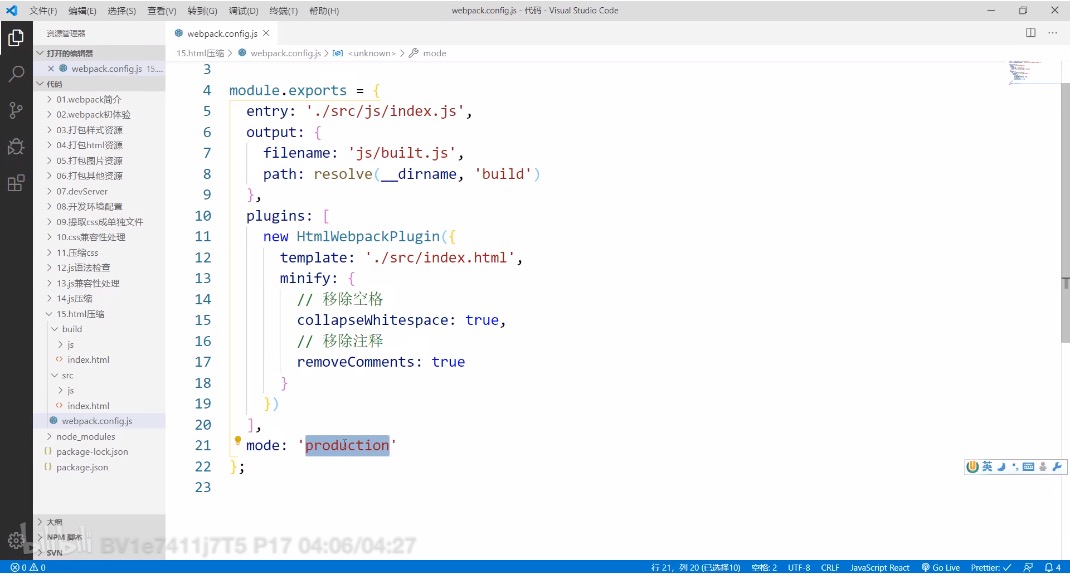Split the editor to the right
Screen dimensions: 1070x574
1030,33
